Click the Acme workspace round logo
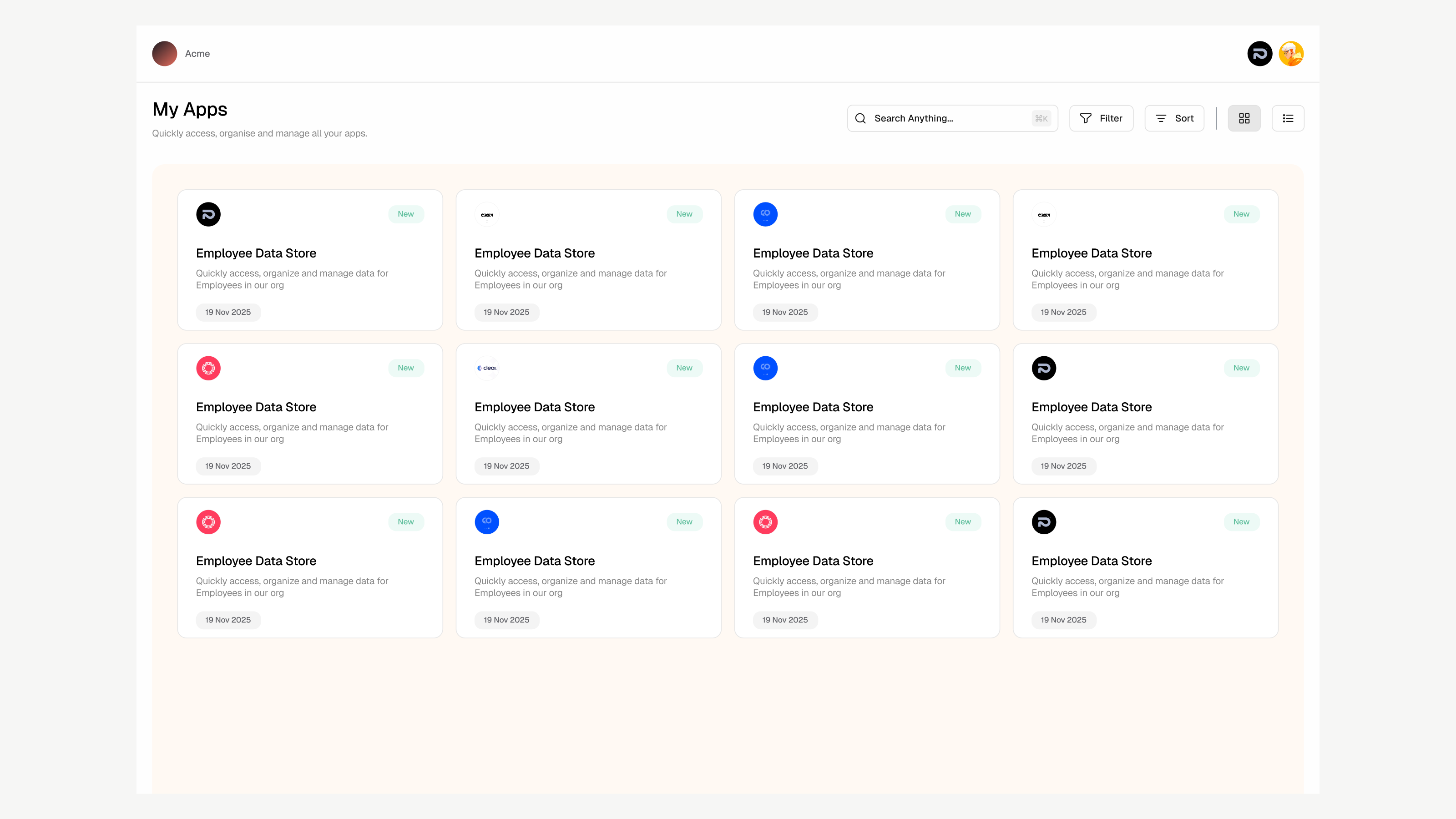The height and width of the screenshot is (819, 1456). [x=164, y=54]
